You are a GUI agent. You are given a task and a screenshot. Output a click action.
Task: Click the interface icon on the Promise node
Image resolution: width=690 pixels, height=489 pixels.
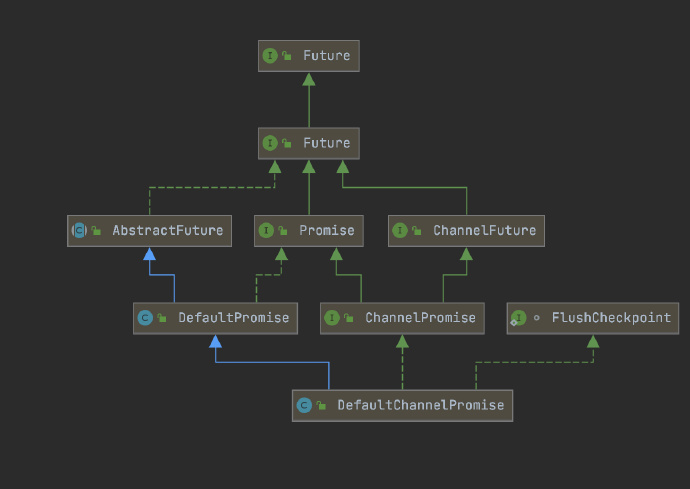[x=266, y=230]
